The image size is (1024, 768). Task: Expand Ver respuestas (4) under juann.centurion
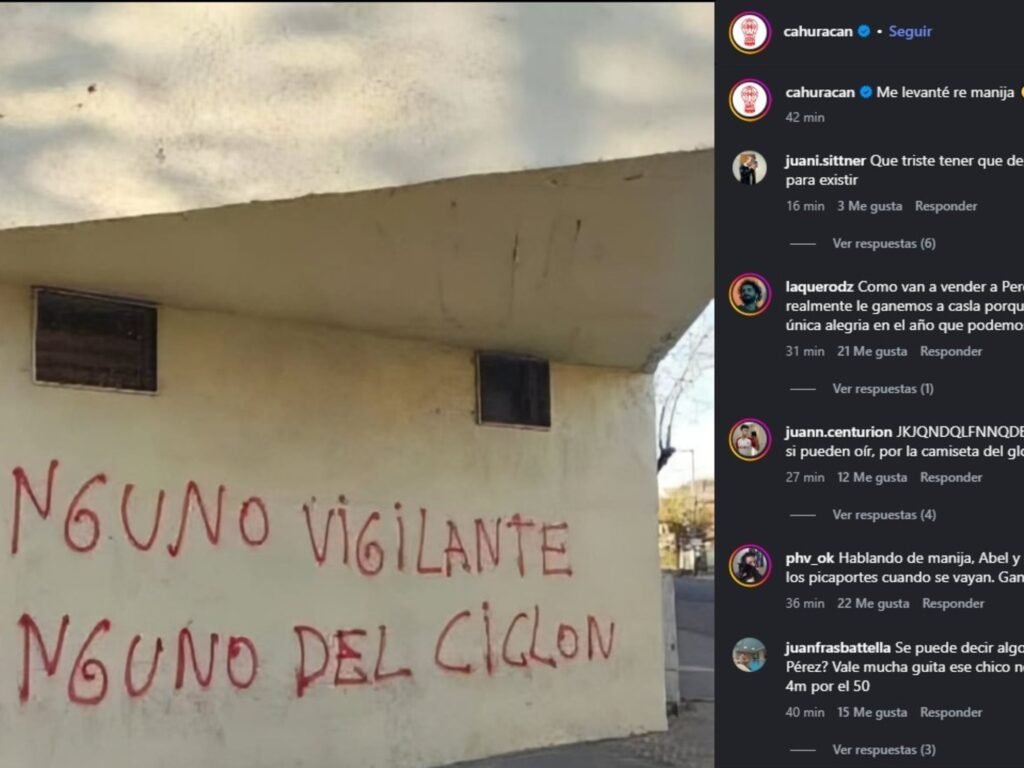(884, 515)
